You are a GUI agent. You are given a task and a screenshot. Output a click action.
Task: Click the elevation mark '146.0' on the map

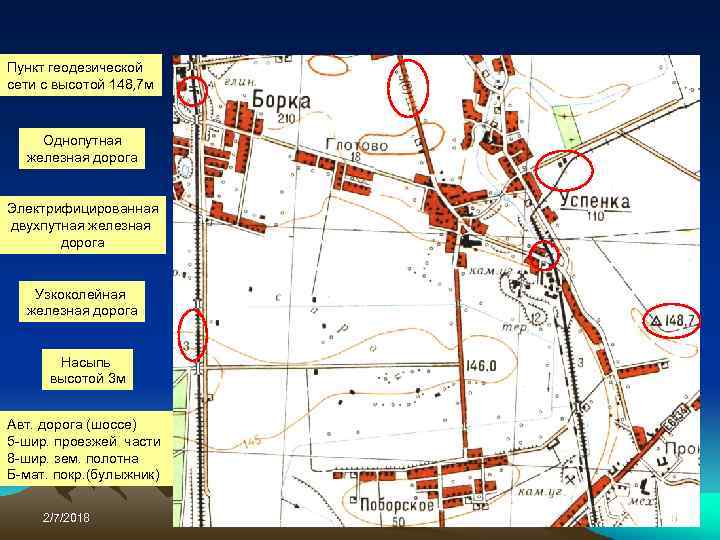[481, 366]
